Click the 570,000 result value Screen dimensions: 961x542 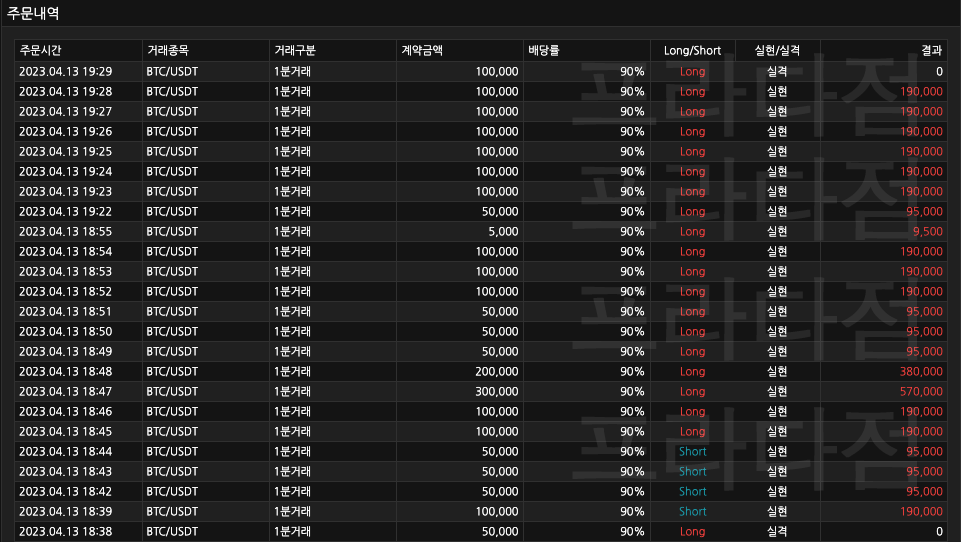[x=921, y=391]
